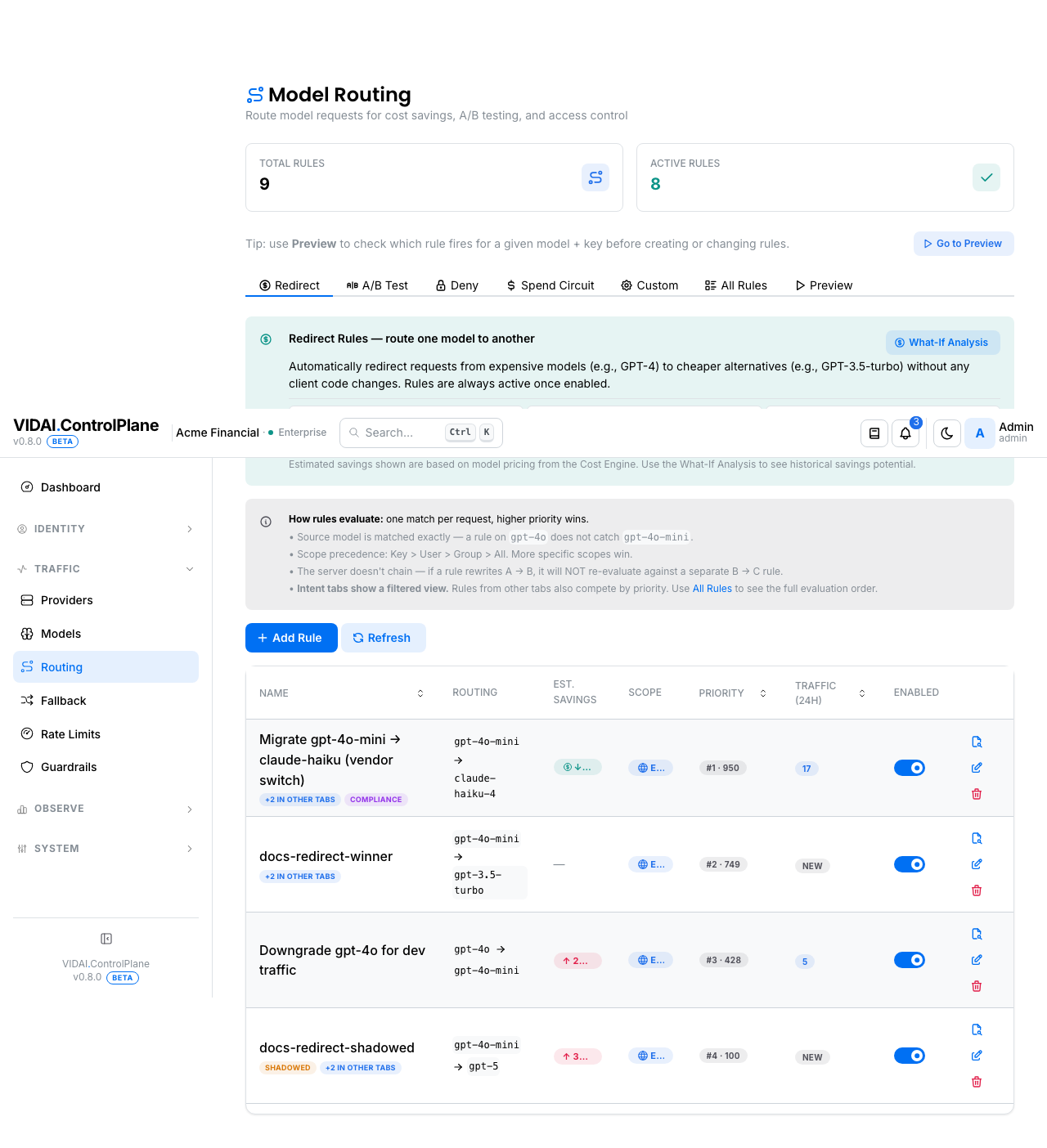1047x1148 pixels.
Task: Preview the docs-redirect-shadowed rule
Action: point(977,1029)
